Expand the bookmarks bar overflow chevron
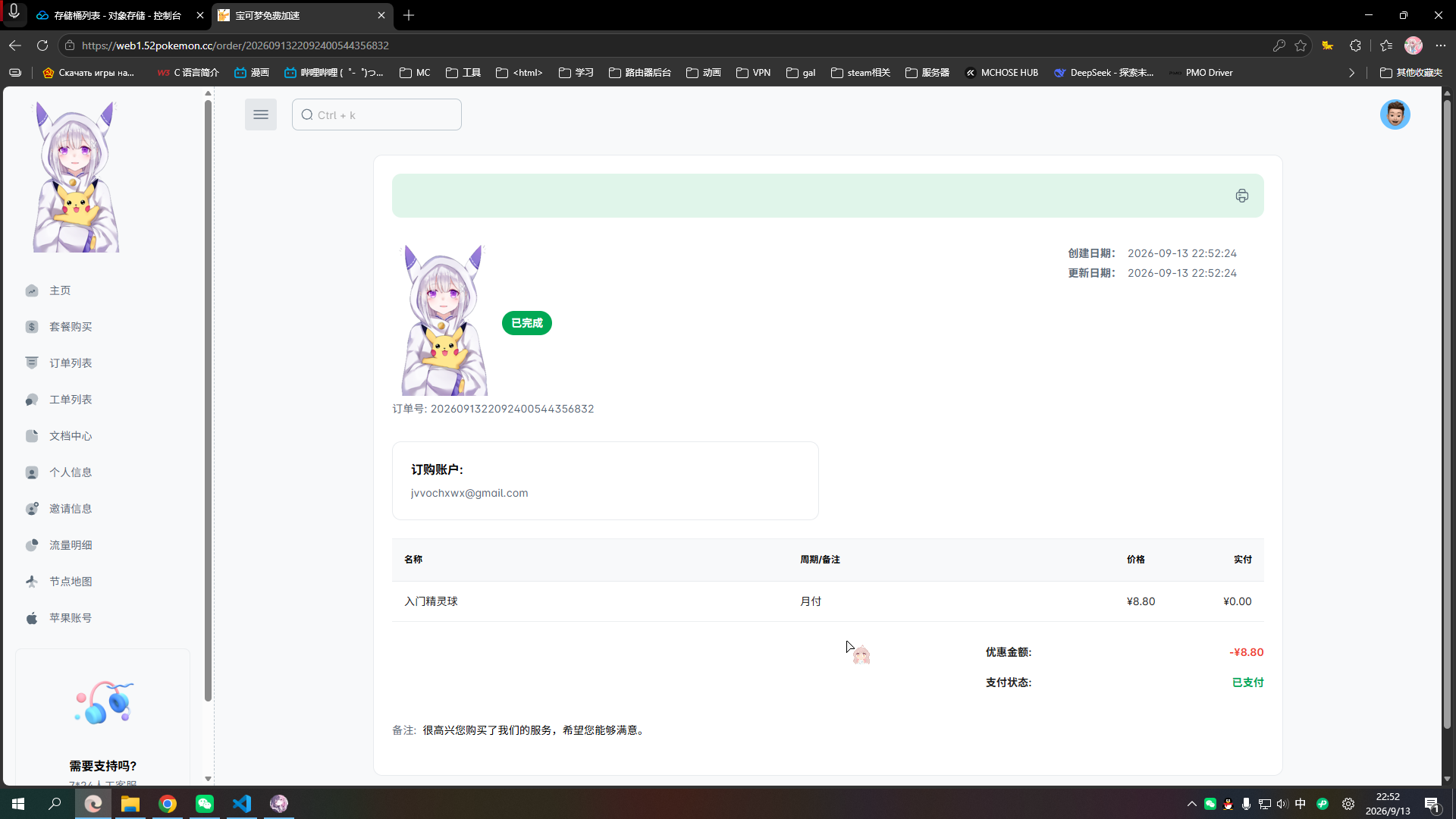This screenshot has height=819, width=1456. coord(1351,73)
